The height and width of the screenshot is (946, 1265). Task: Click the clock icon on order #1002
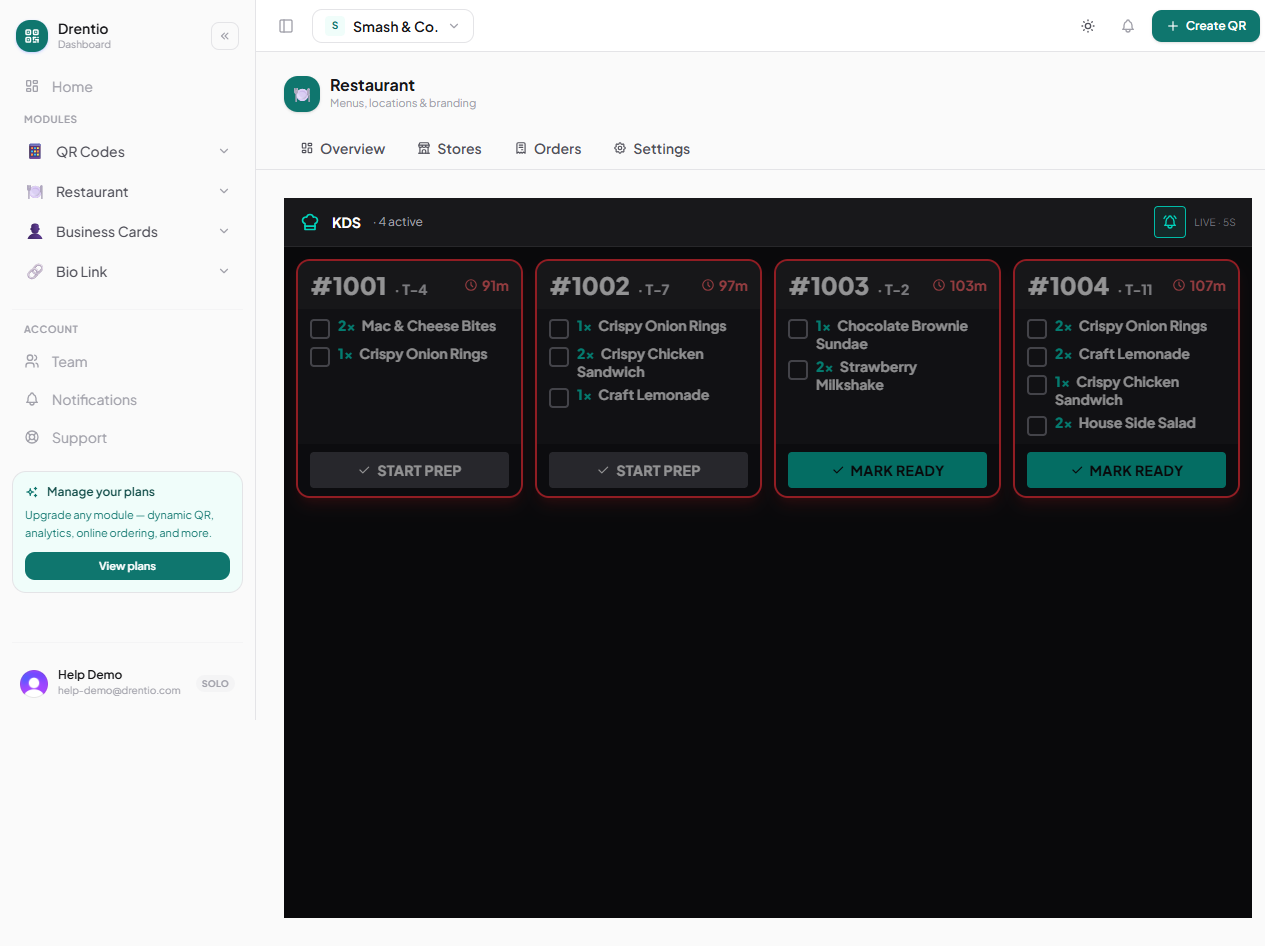708,286
